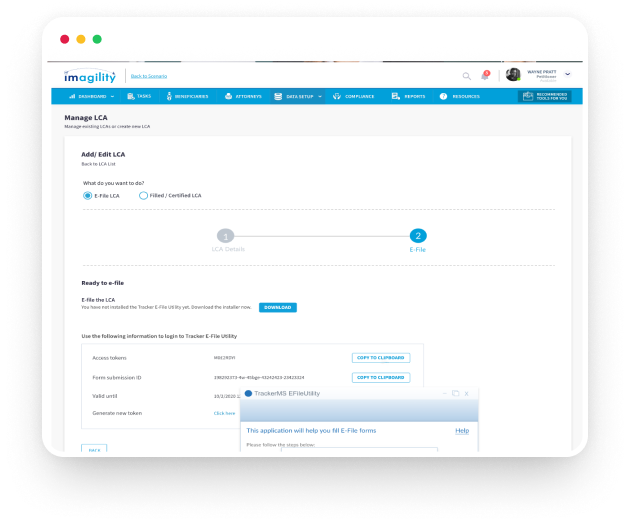630x526 pixels.
Task: Click the Resources question-mark icon
Action: [x=443, y=96]
